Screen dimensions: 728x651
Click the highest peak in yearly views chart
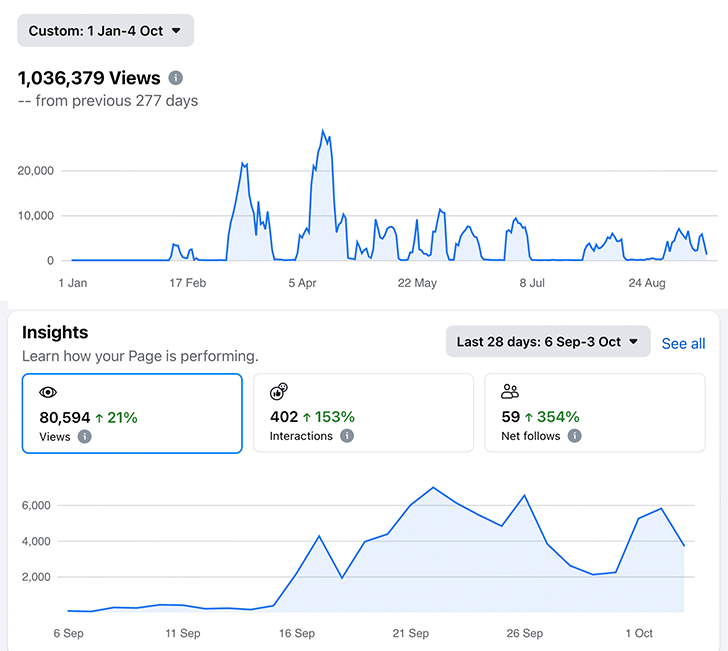tap(323, 131)
